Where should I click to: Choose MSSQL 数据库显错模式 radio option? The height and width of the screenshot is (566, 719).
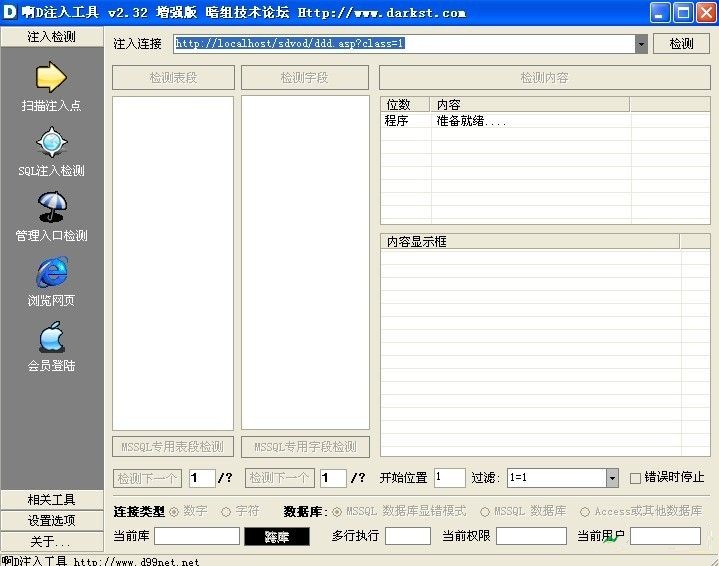337,512
